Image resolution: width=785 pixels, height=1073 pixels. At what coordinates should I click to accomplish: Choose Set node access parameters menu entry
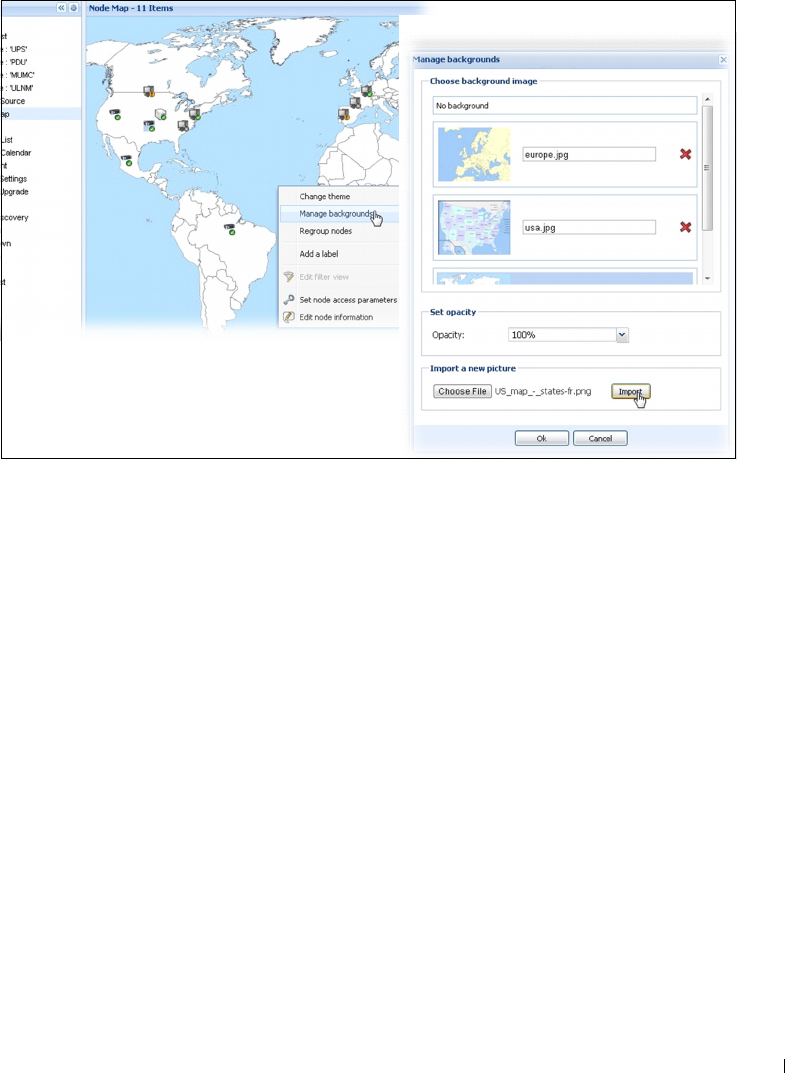point(348,300)
